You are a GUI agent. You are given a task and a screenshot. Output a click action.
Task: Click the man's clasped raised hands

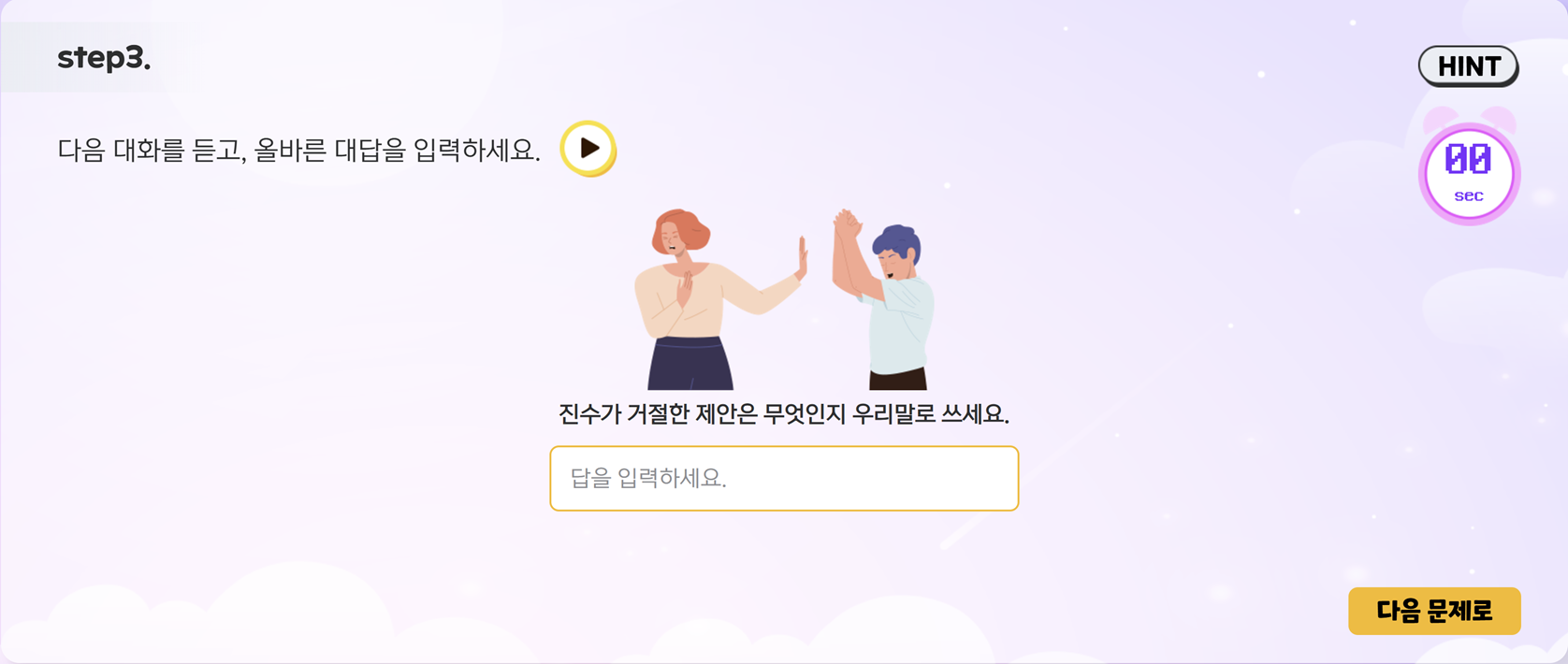[x=848, y=224]
